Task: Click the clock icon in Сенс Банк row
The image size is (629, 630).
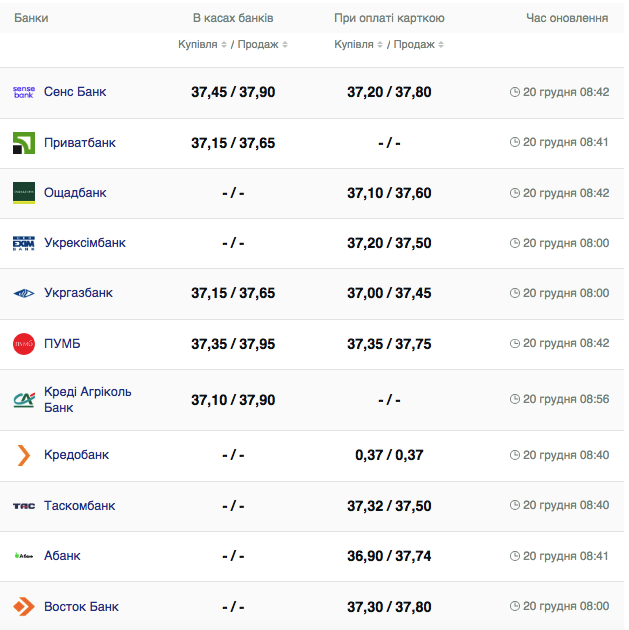Action: click(515, 92)
